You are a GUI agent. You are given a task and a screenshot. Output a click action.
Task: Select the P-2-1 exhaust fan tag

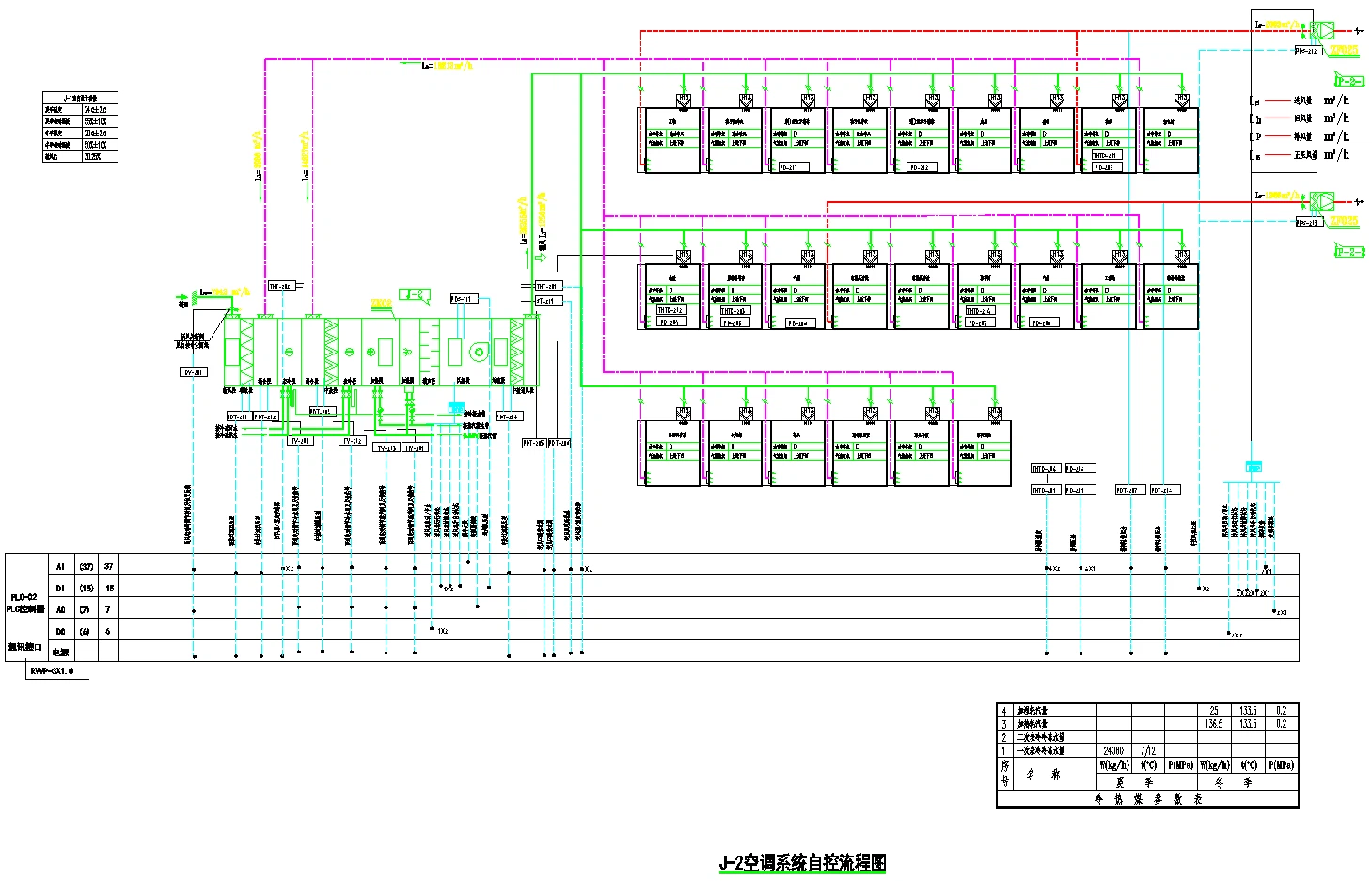pyautogui.click(x=1348, y=82)
